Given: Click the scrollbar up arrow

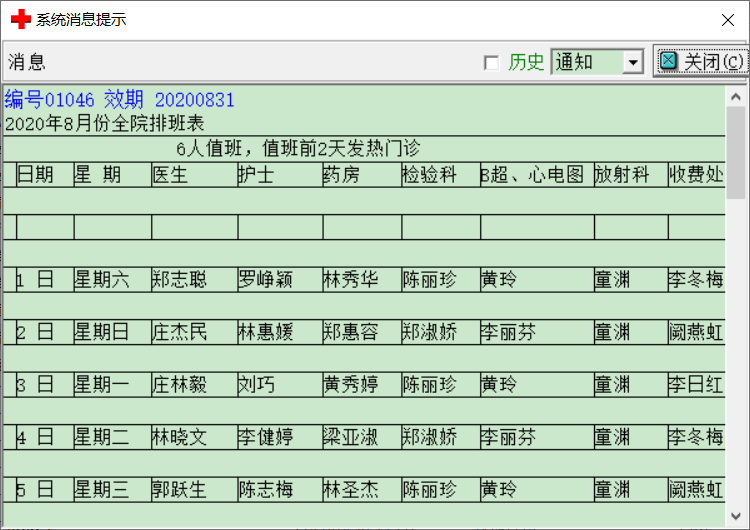Looking at the screenshot, I should [736, 97].
